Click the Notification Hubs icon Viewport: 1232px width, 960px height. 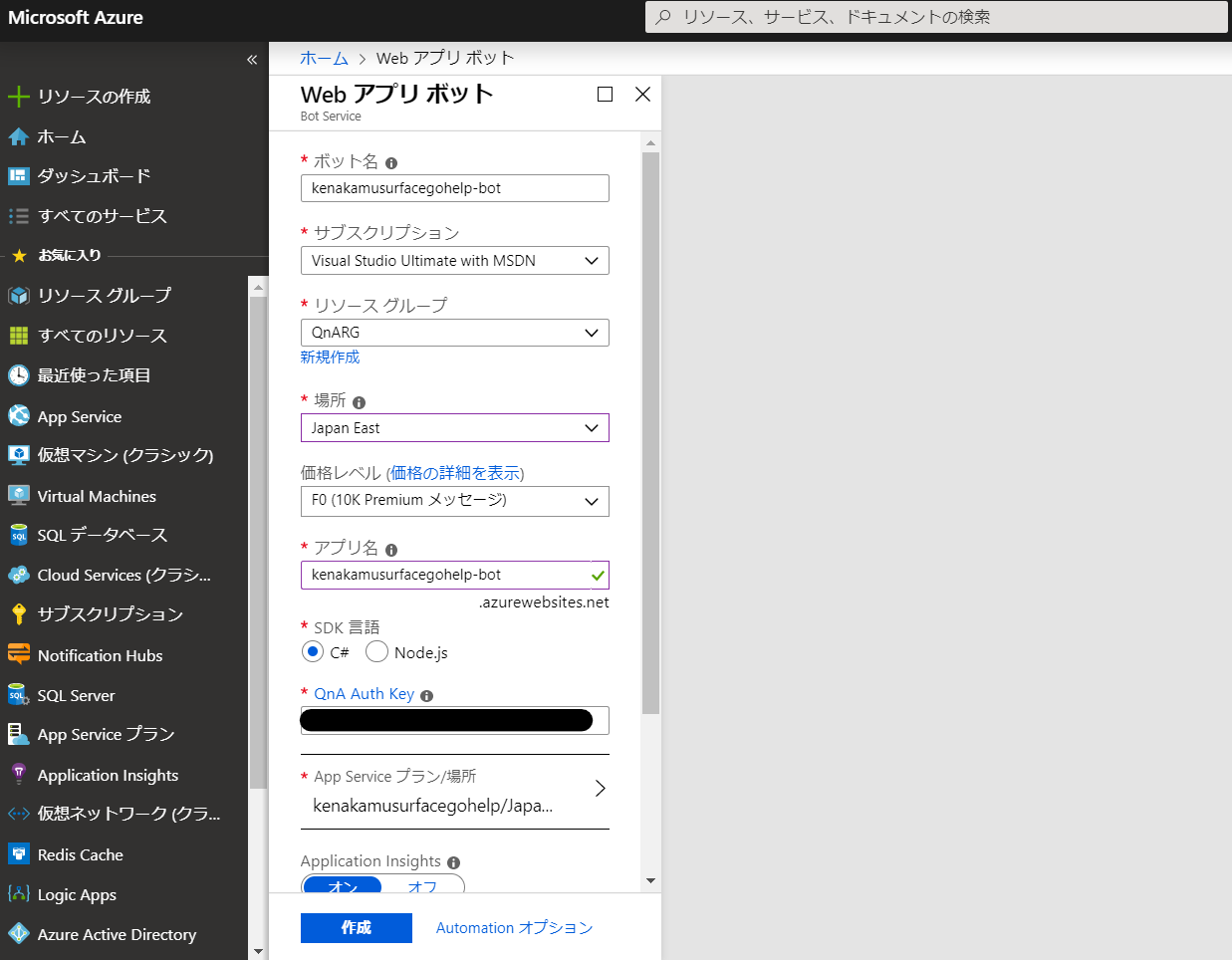click(x=18, y=655)
